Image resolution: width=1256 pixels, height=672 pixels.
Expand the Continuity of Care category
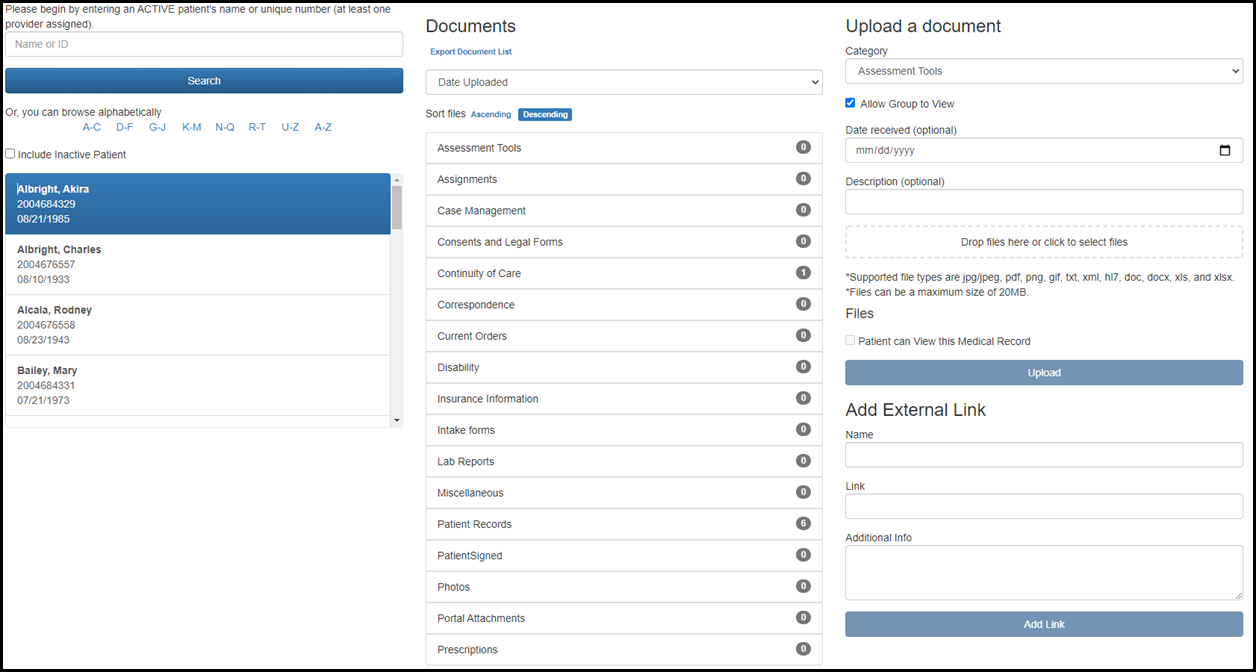[623, 273]
